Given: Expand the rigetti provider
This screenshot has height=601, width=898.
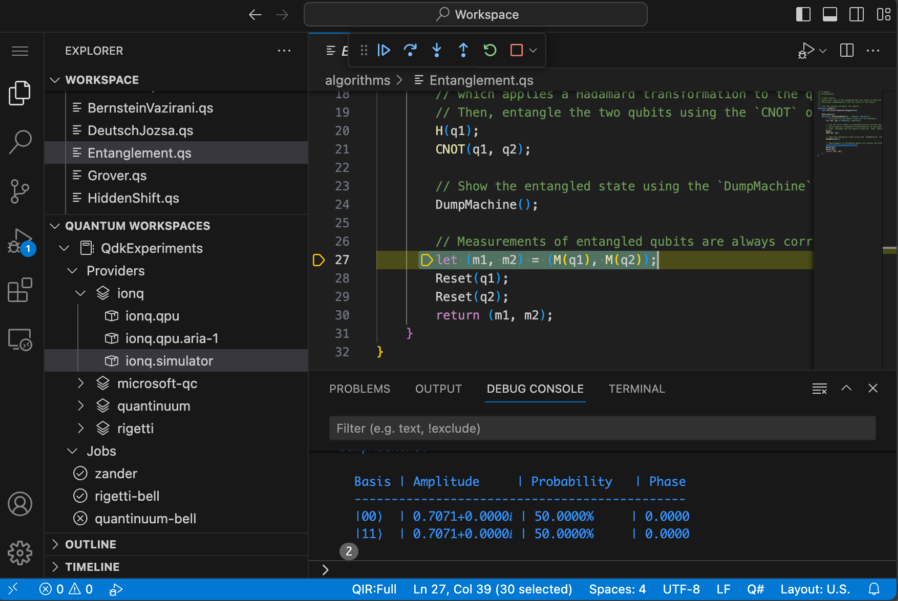Looking at the screenshot, I should pos(81,429).
